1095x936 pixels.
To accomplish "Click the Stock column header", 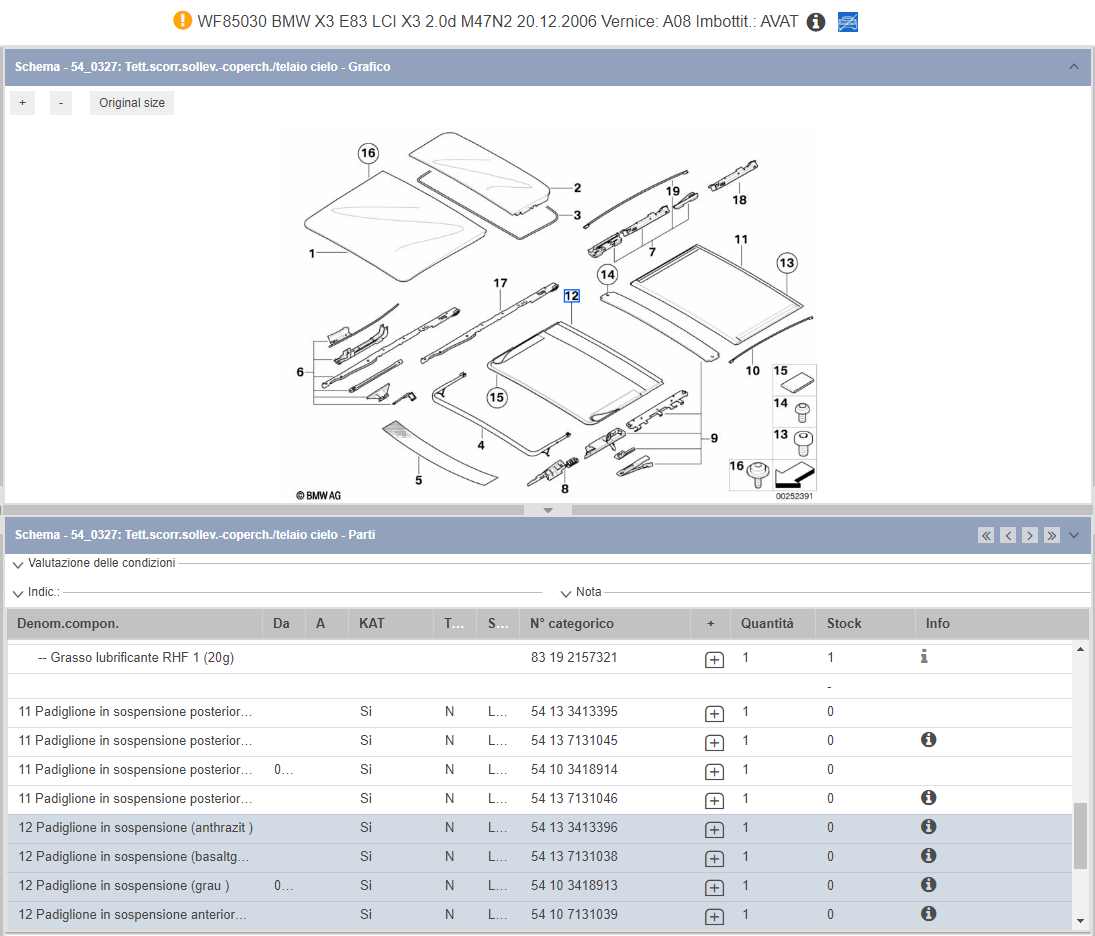I will coord(865,623).
